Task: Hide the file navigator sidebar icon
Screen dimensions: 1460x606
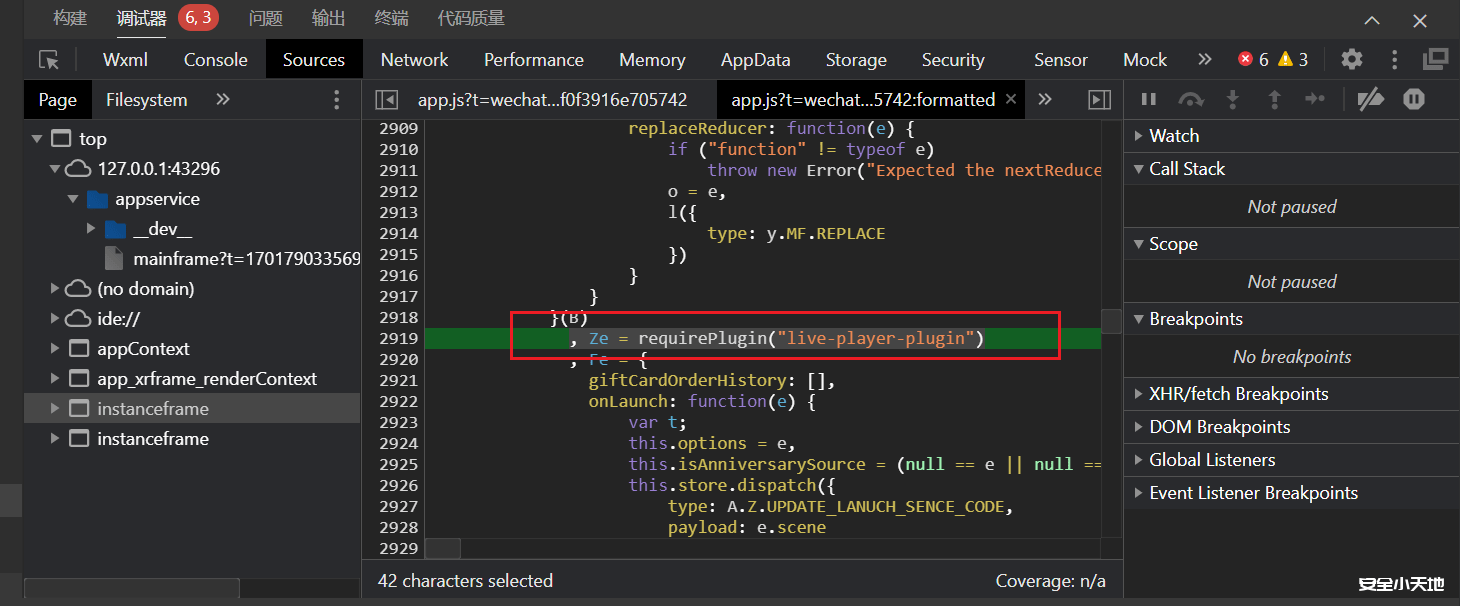Action: pyautogui.click(x=386, y=99)
